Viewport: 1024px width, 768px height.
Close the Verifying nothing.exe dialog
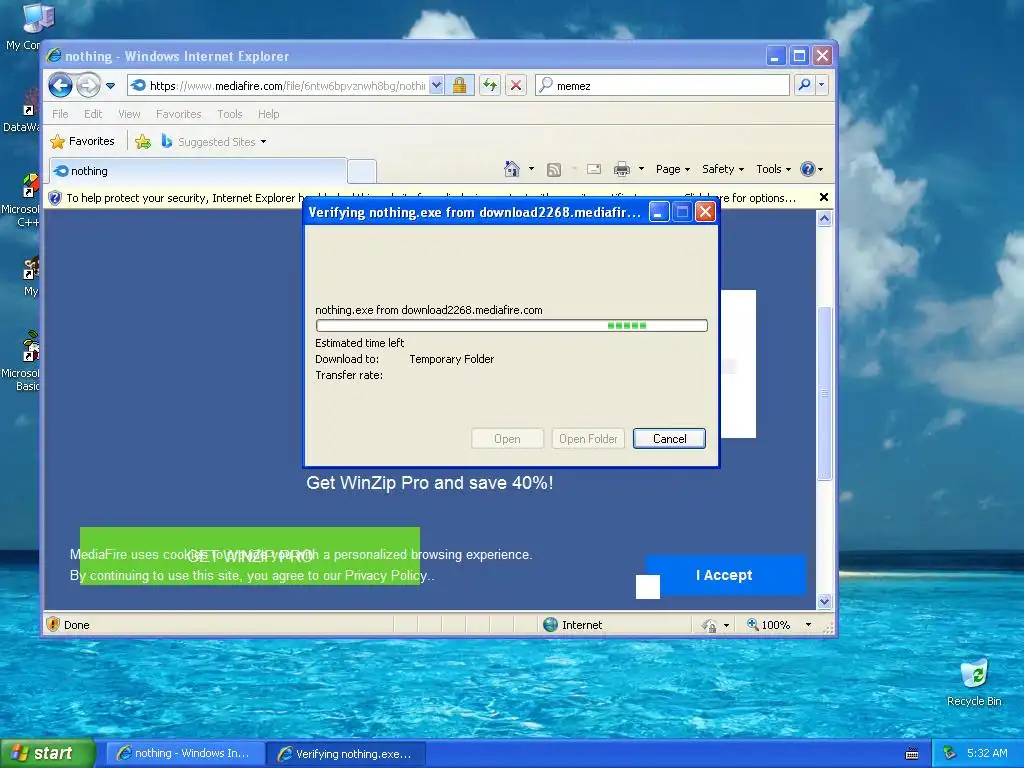pyautogui.click(x=705, y=212)
